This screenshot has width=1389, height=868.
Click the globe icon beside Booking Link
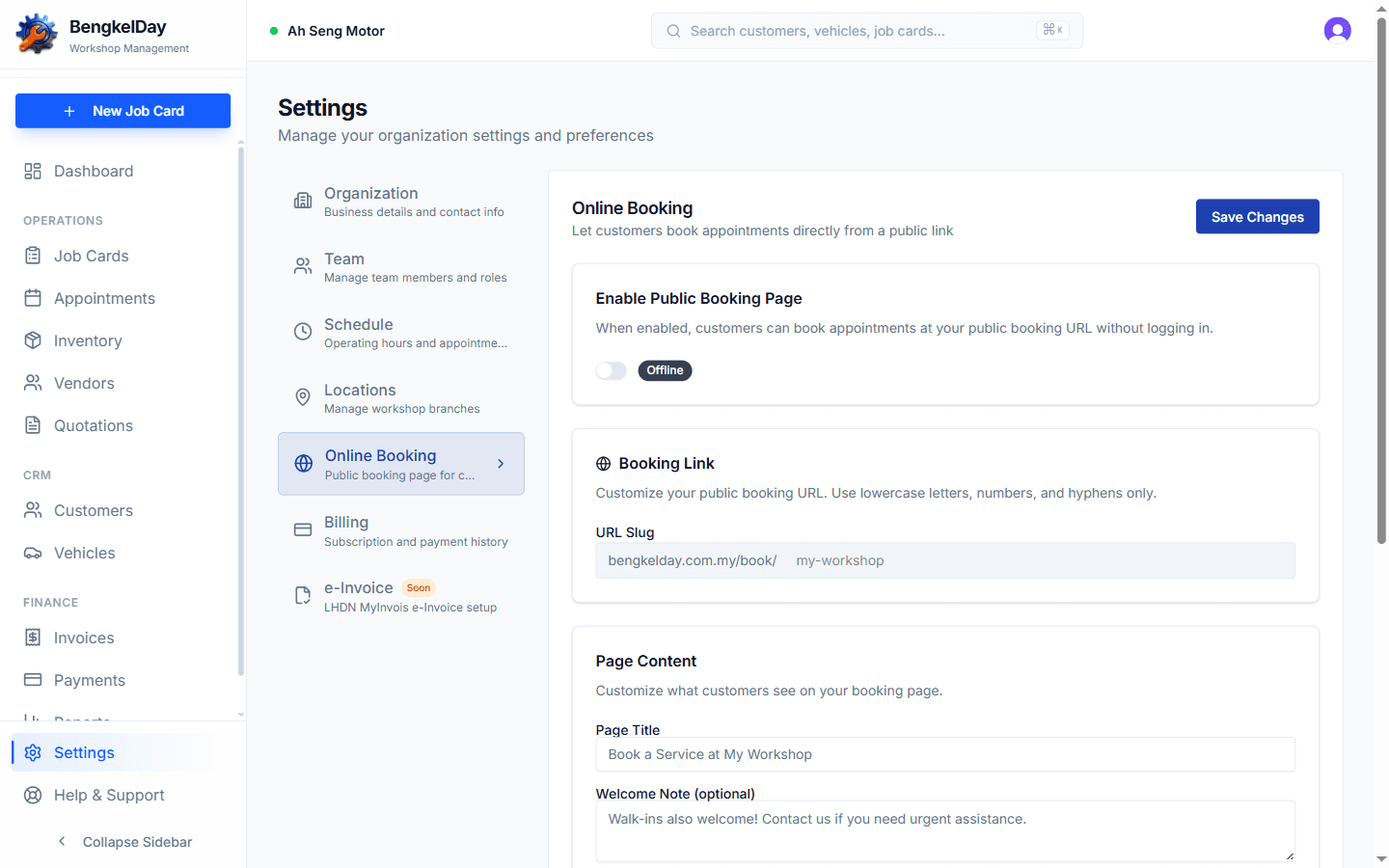pyautogui.click(x=604, y=464)
